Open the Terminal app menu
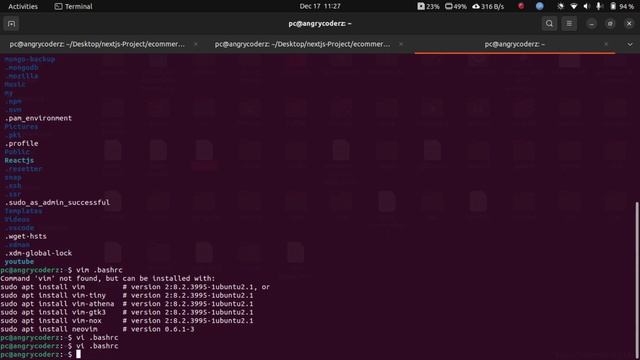 tap(73, 6)
